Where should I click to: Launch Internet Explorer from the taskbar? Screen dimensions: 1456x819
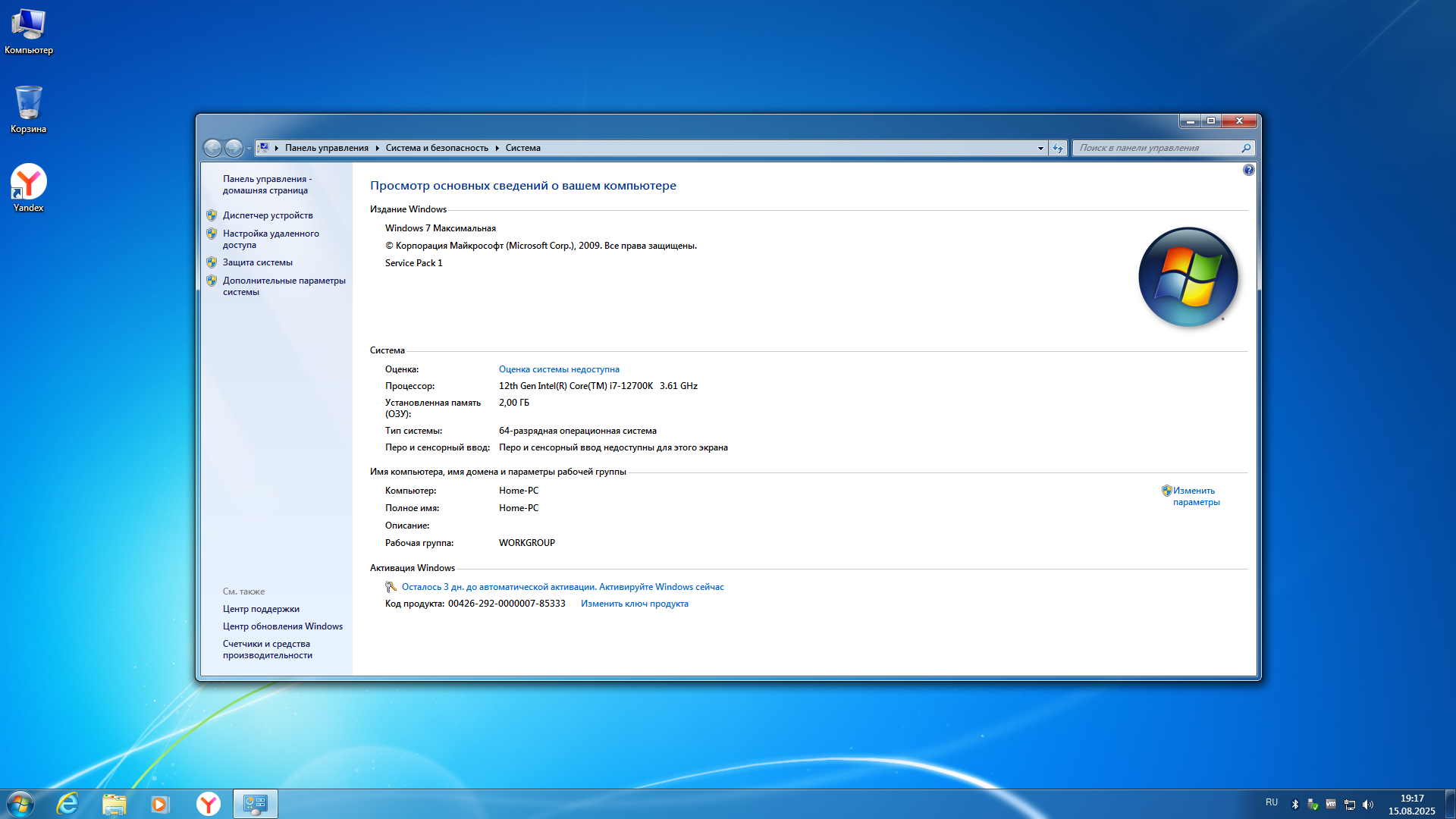[x=67, y=804]
